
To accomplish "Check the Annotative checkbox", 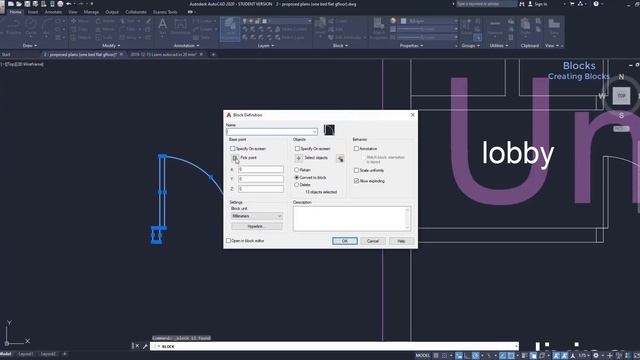I will coord(356,149).
